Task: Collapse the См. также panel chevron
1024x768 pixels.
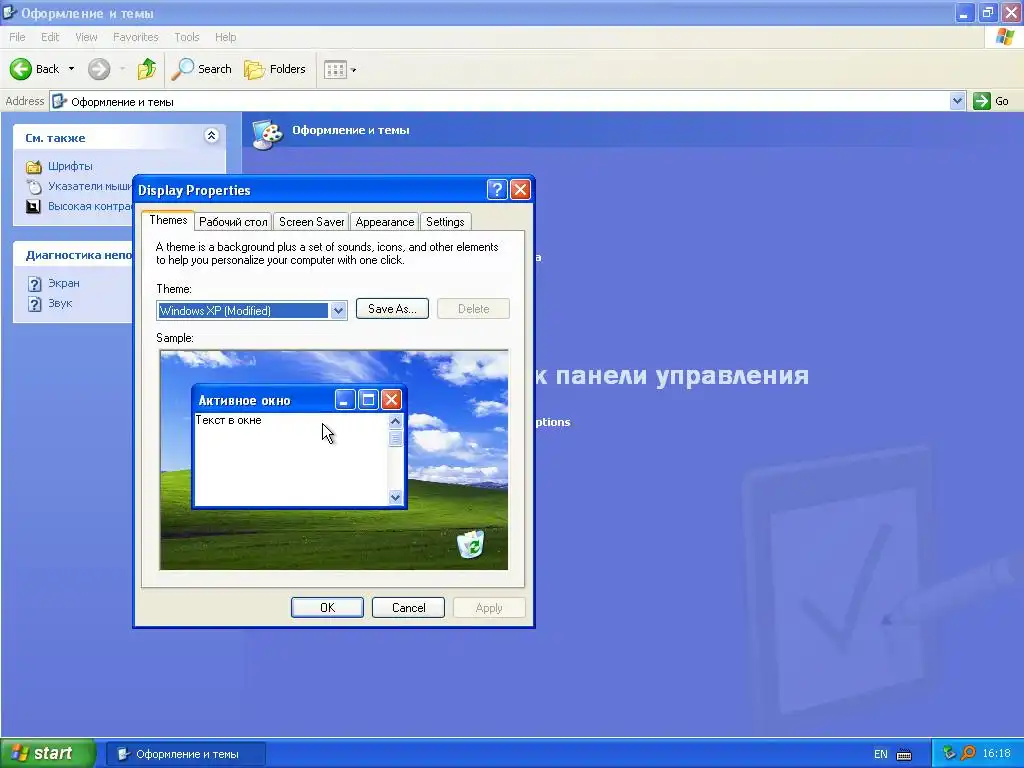Action: point(212,136)
